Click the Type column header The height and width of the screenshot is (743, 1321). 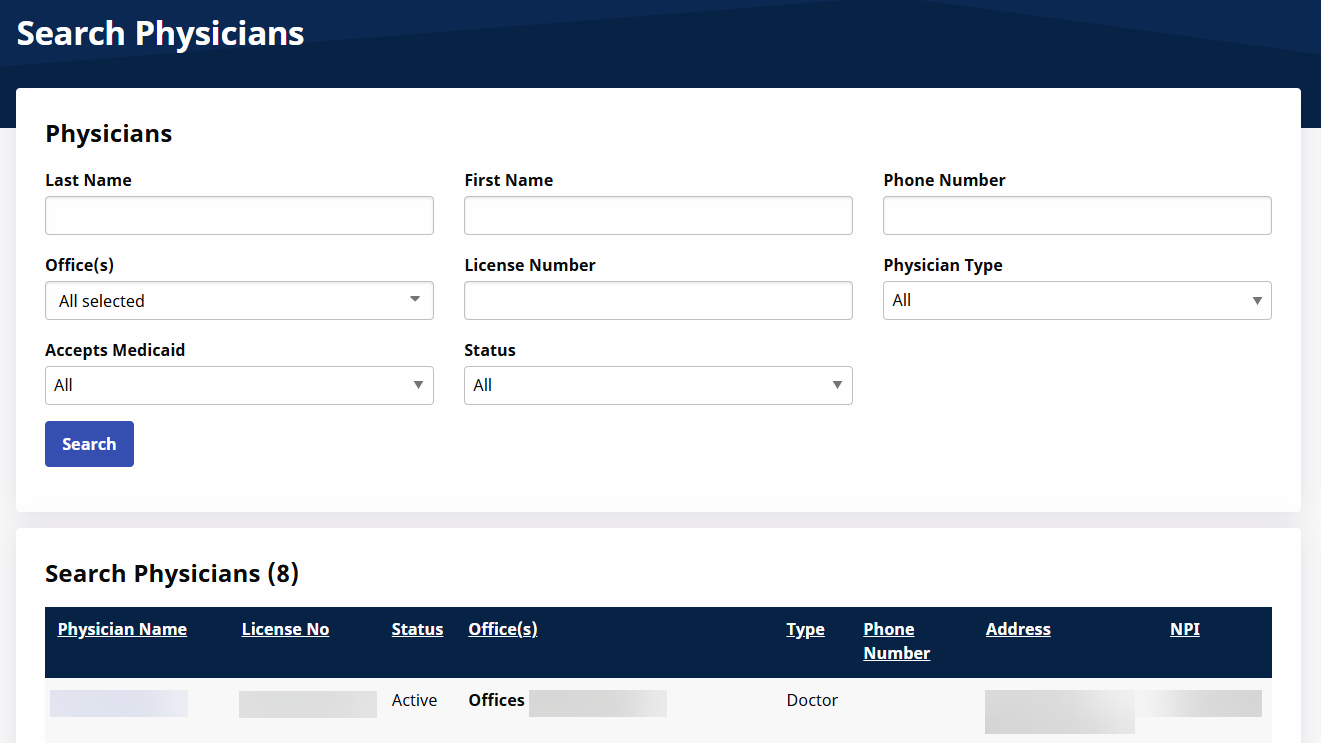point(805,630)
